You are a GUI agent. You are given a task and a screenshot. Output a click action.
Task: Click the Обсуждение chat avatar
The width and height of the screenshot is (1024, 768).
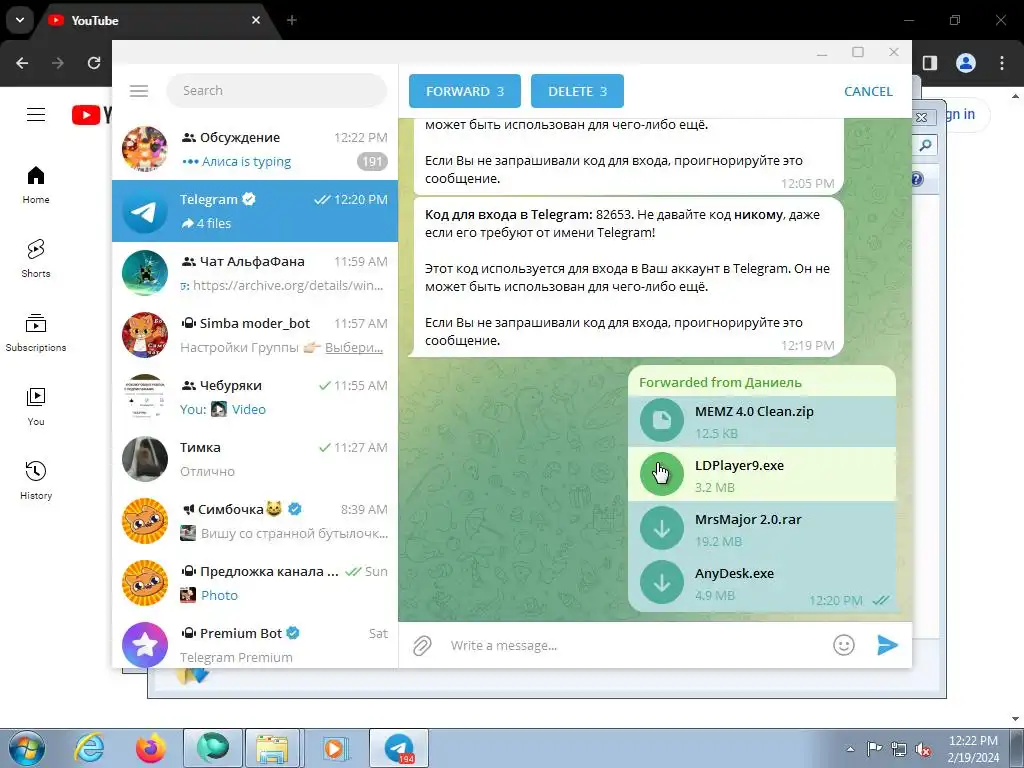[145, 149]
